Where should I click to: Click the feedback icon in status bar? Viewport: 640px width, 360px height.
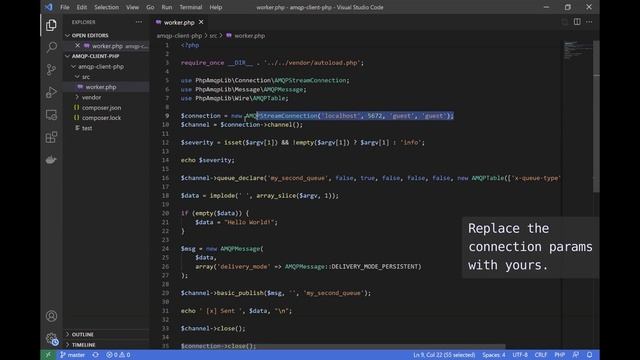(x=576, y=355)
